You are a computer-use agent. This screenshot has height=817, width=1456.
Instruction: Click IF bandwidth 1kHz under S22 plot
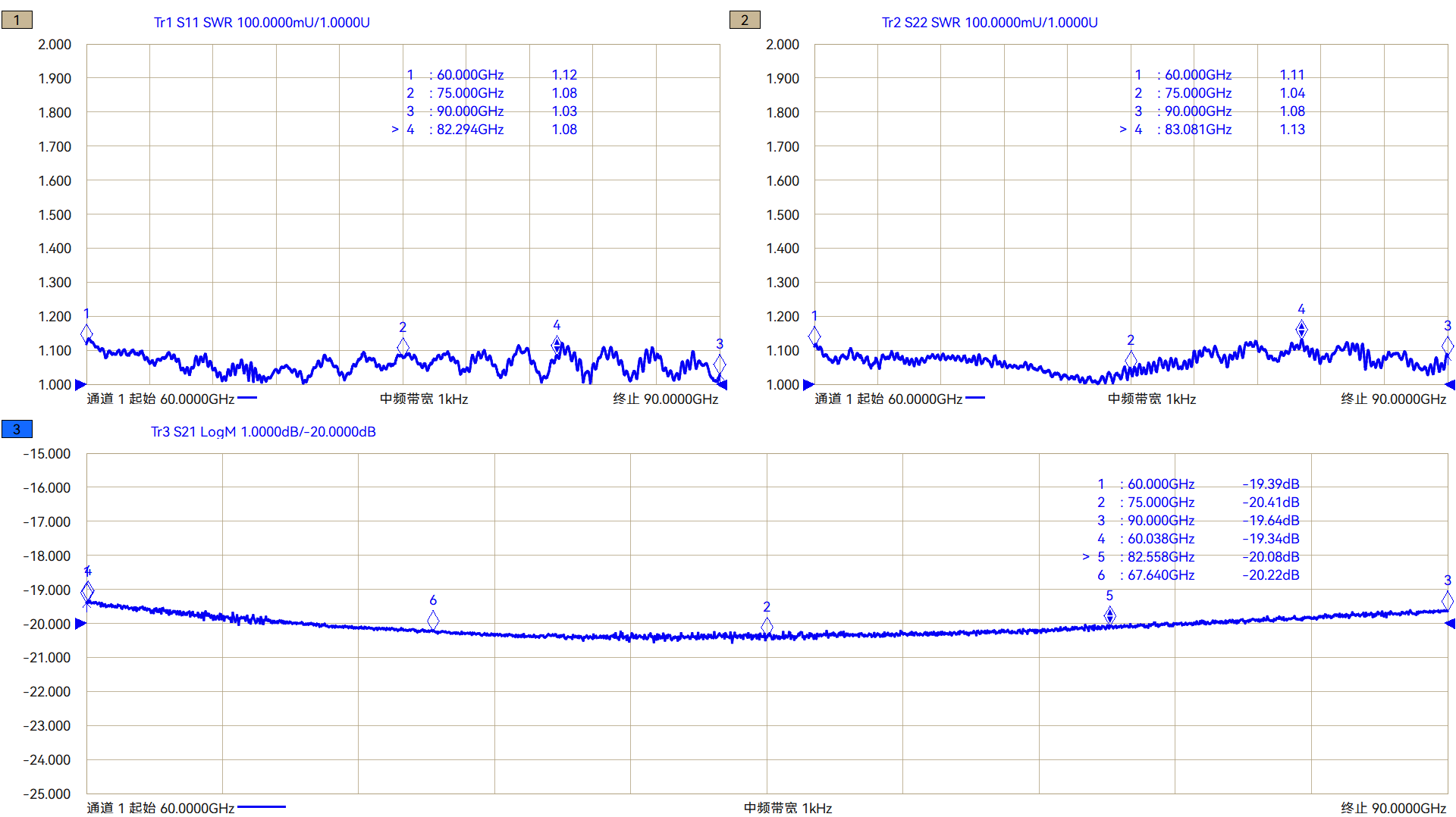pyautogui.click(x=1151, y=399)
